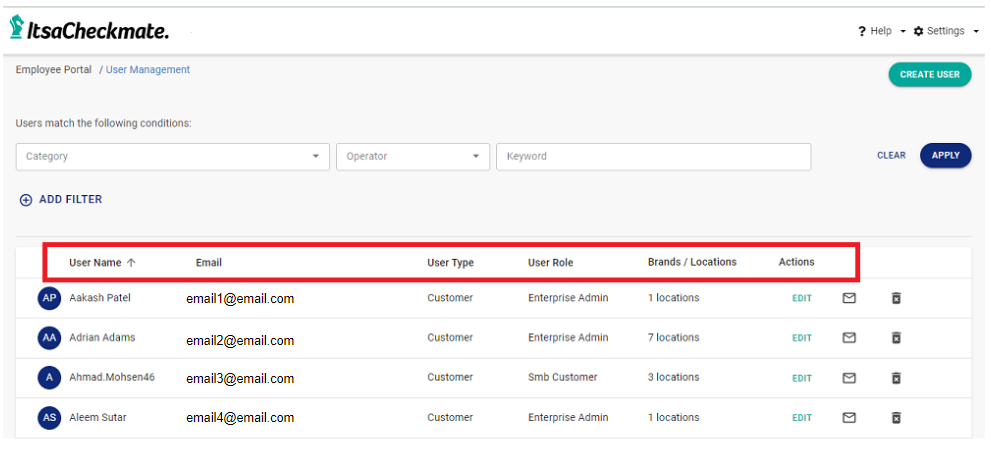Open the Help menu
991x452 pixels.
click(x=880, y=31)
